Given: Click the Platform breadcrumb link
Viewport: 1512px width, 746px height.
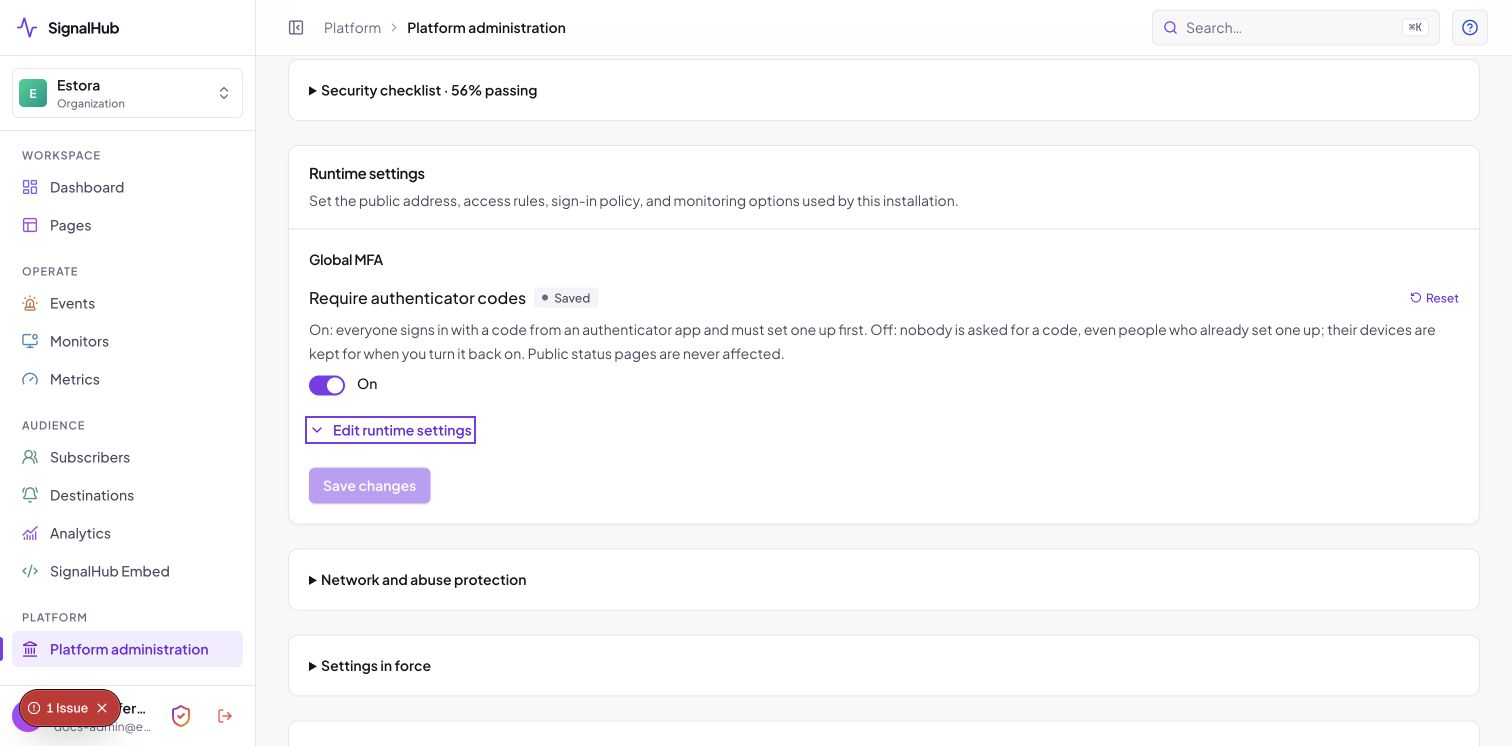Looking at the screenshot, I should pyautogui.click(x=352, y=28).
